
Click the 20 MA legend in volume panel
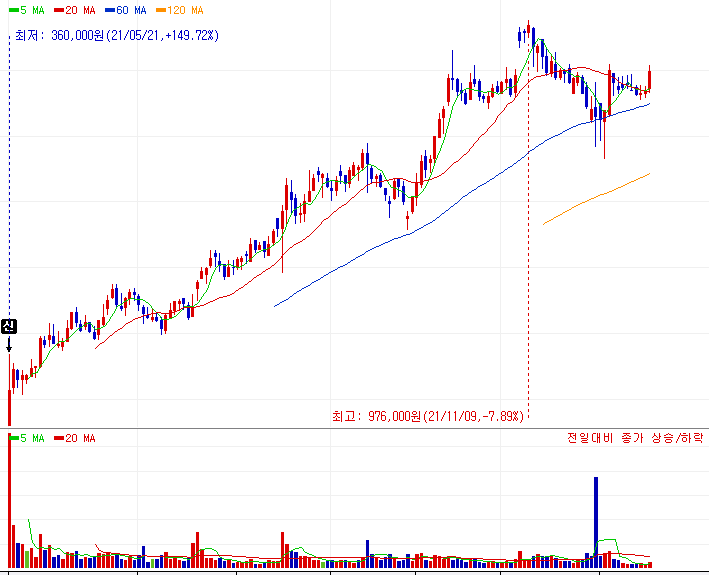pos(75,438)
